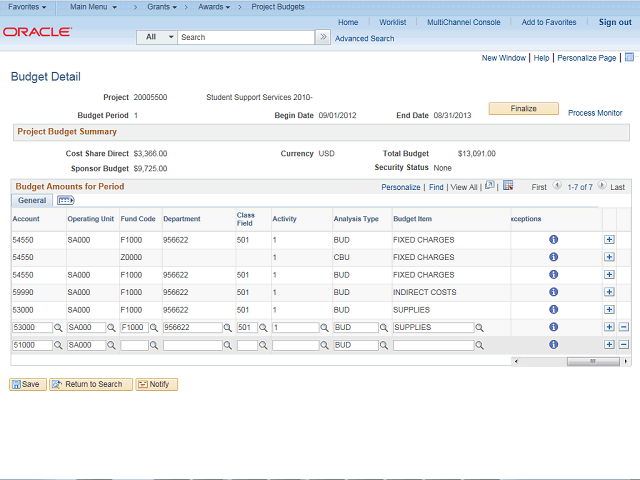Open the Process Monitor link
This screenshot has height=480, width=640.
tap(595, 113)
